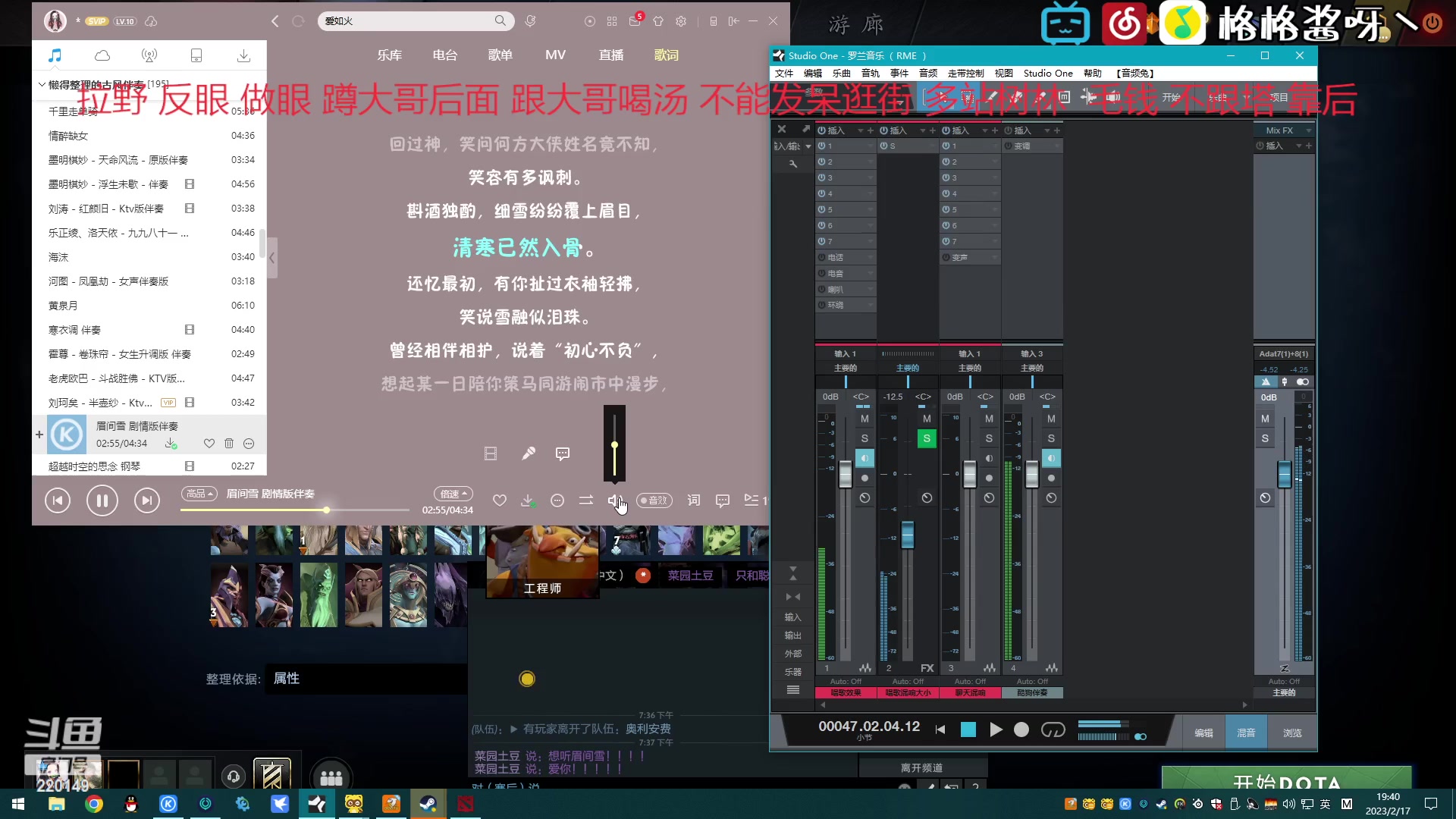Viewport: 1456px width, 819px height.
Task: Open Google Chrome from the taskbar
Action: tap(94, 804)
